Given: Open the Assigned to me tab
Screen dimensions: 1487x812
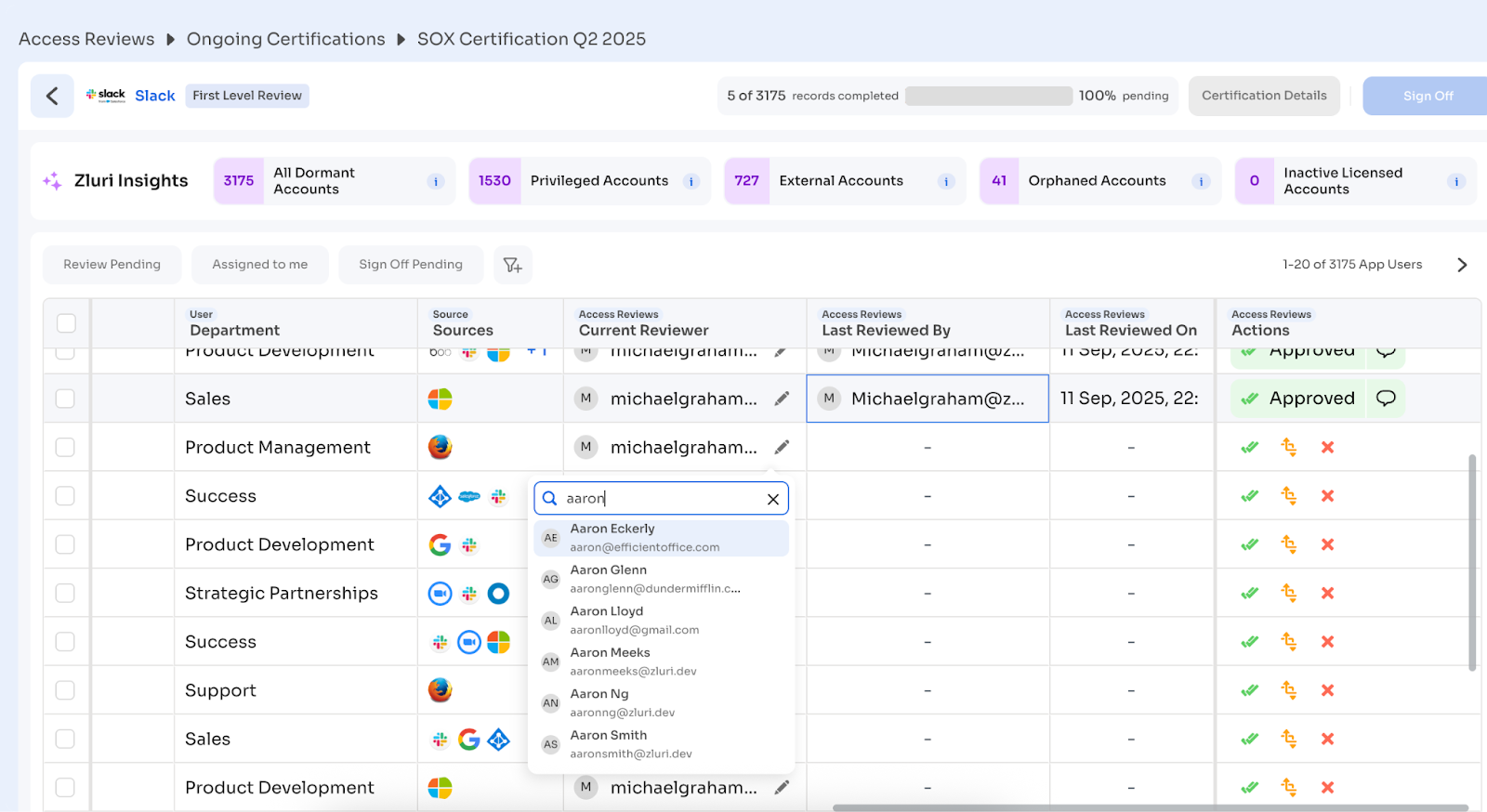Looking at the screenshot, I should point(259,265).
